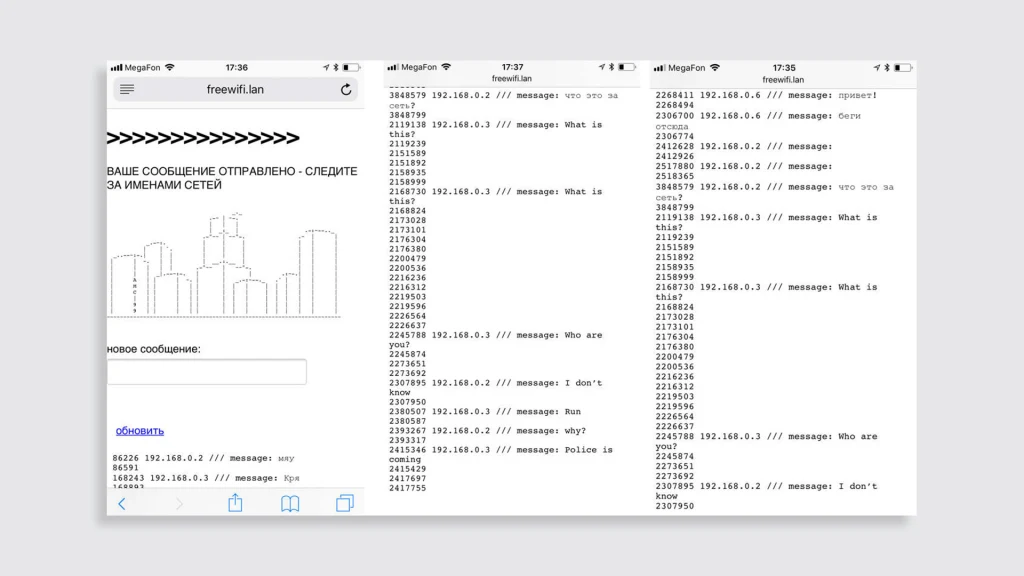
Task: Tap the 17:36 clock in the status bar
Action: [x=236, y=67]
